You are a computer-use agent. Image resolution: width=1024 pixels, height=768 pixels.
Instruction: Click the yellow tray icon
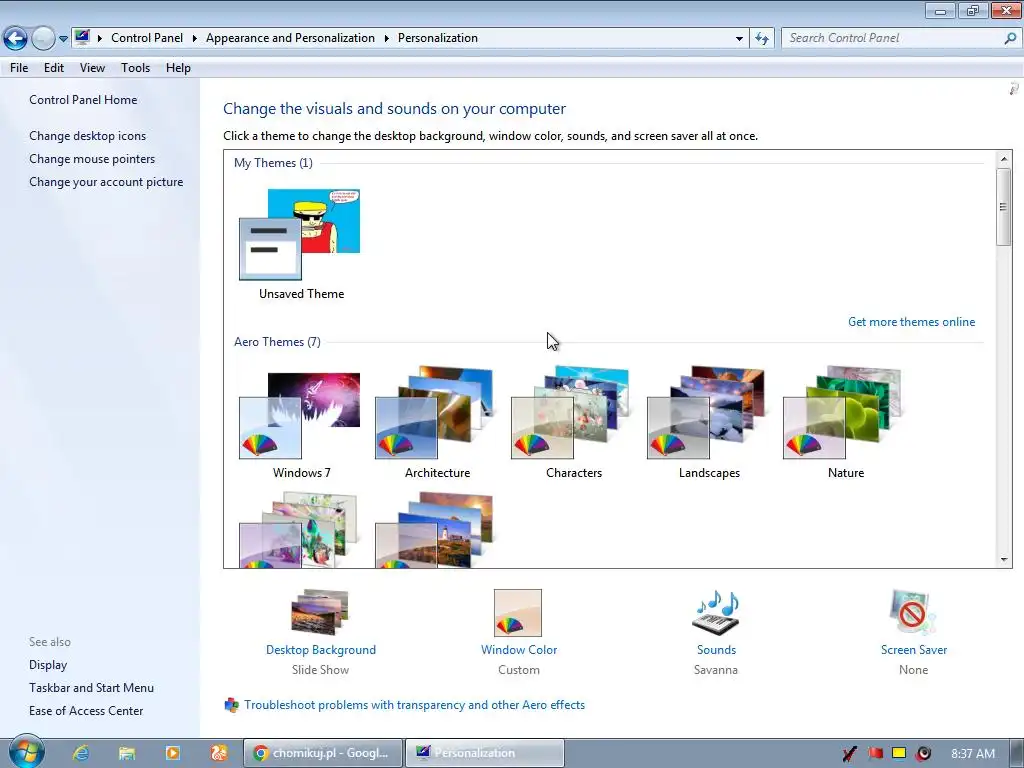[899, 753]
